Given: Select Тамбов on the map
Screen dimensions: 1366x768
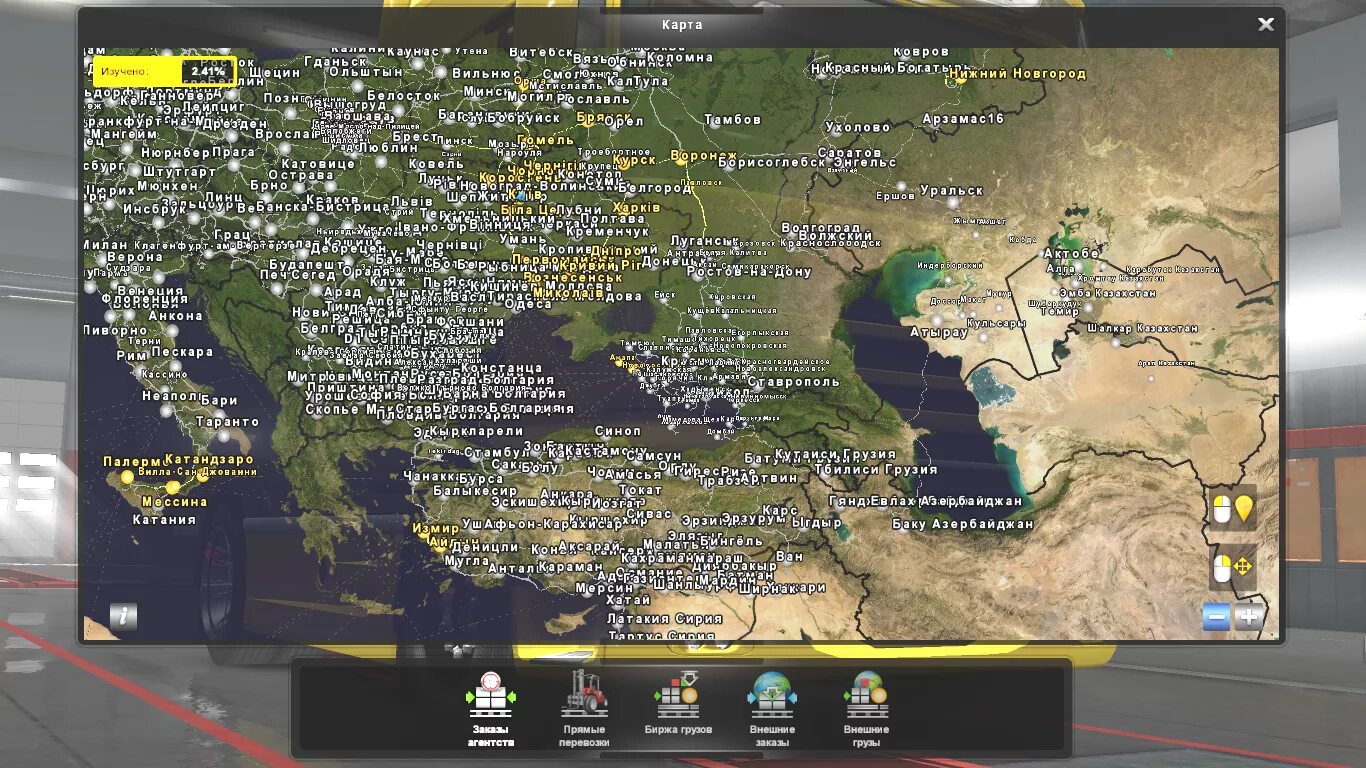Looking at the screenshot, I should click(733, 119).
